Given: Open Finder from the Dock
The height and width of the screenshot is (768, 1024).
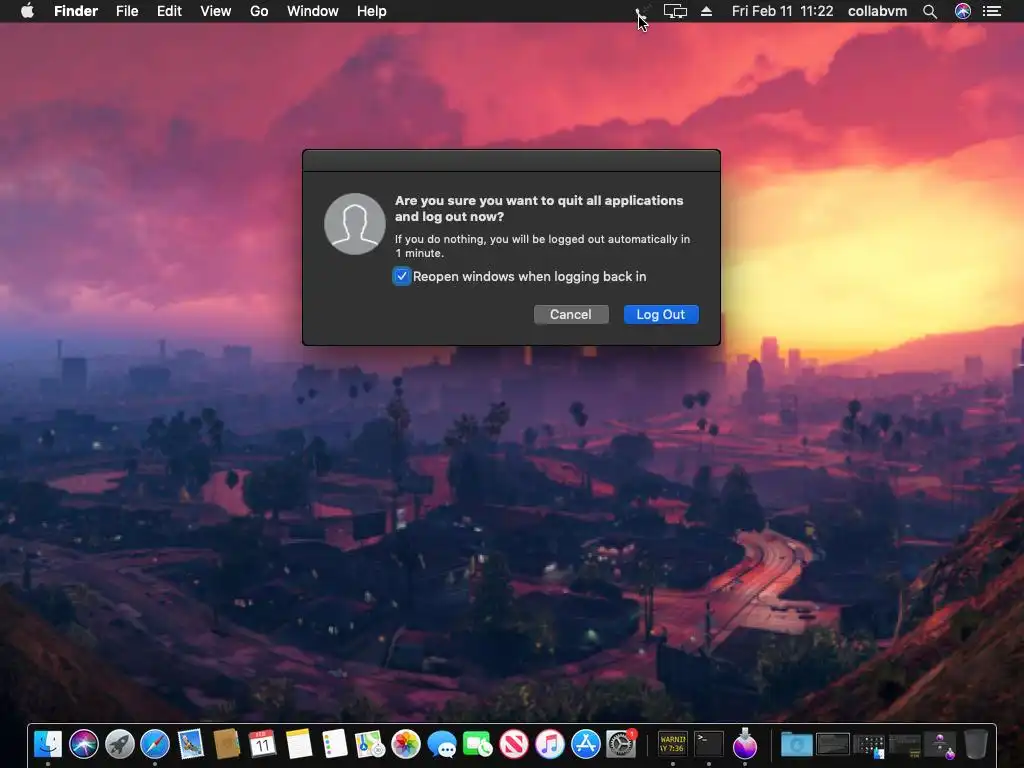Looking at the screenshot, I should click(x=48, y=744).
